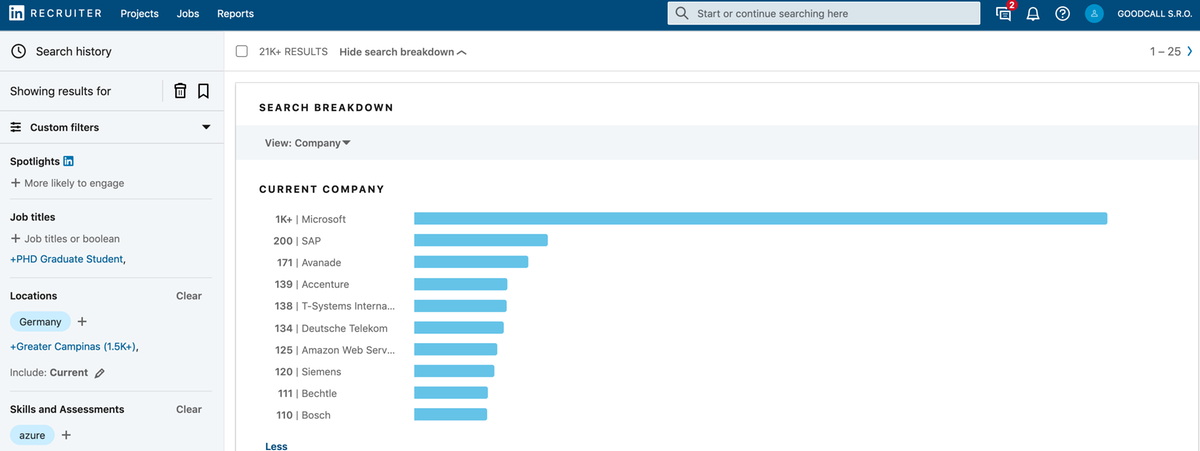This screenshot has height=451, width=1200.
Task: Click the Less link under companies
Action: (276, 446)
